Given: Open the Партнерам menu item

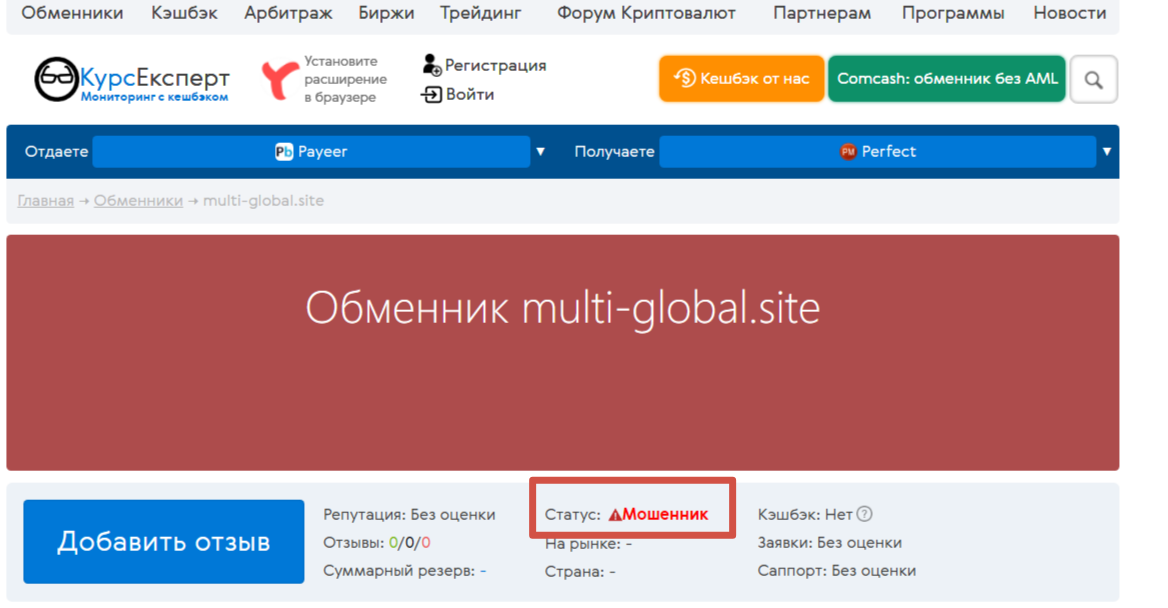Looking at the screenshot, I should coord(822,13).
